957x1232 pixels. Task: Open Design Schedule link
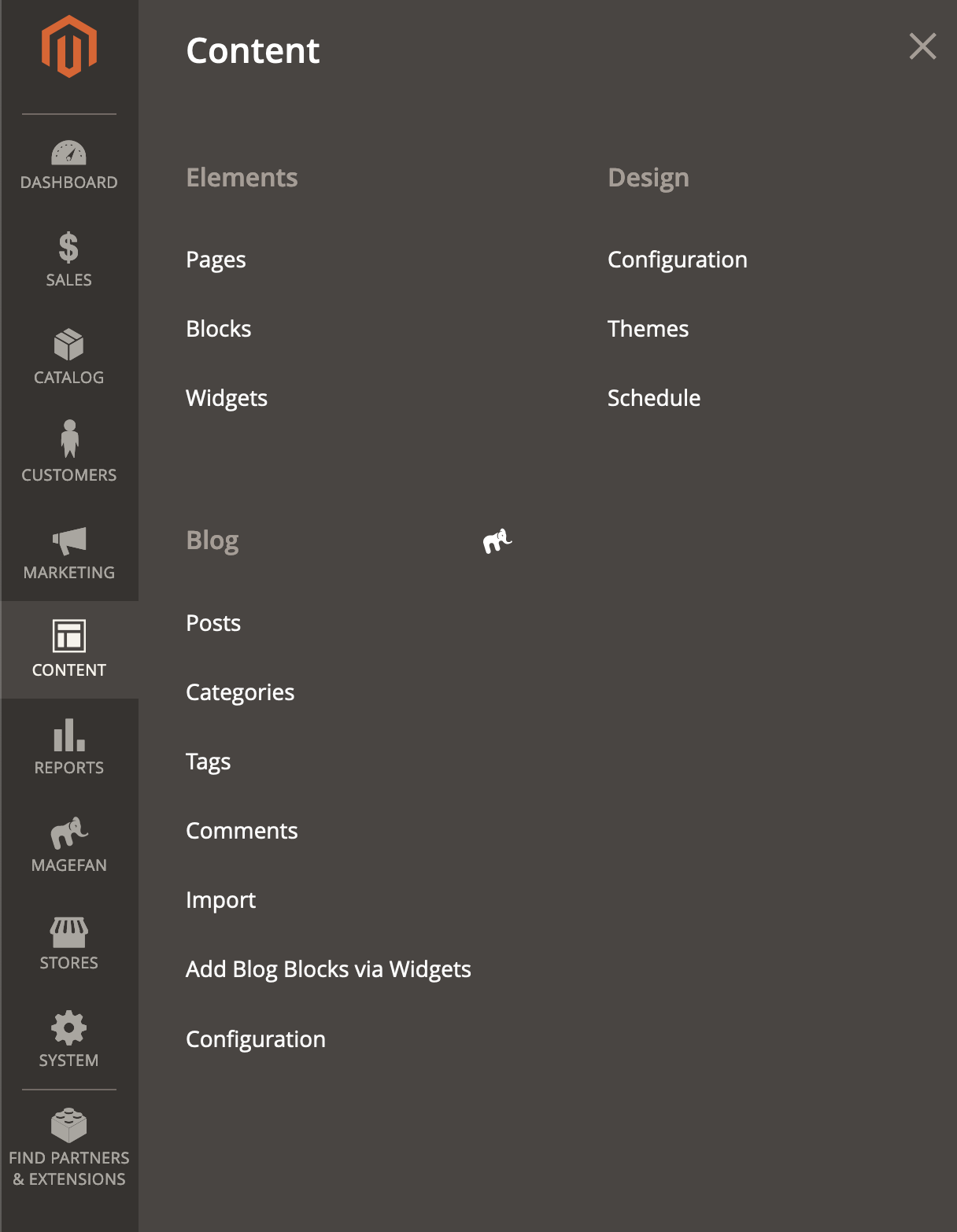653,398
